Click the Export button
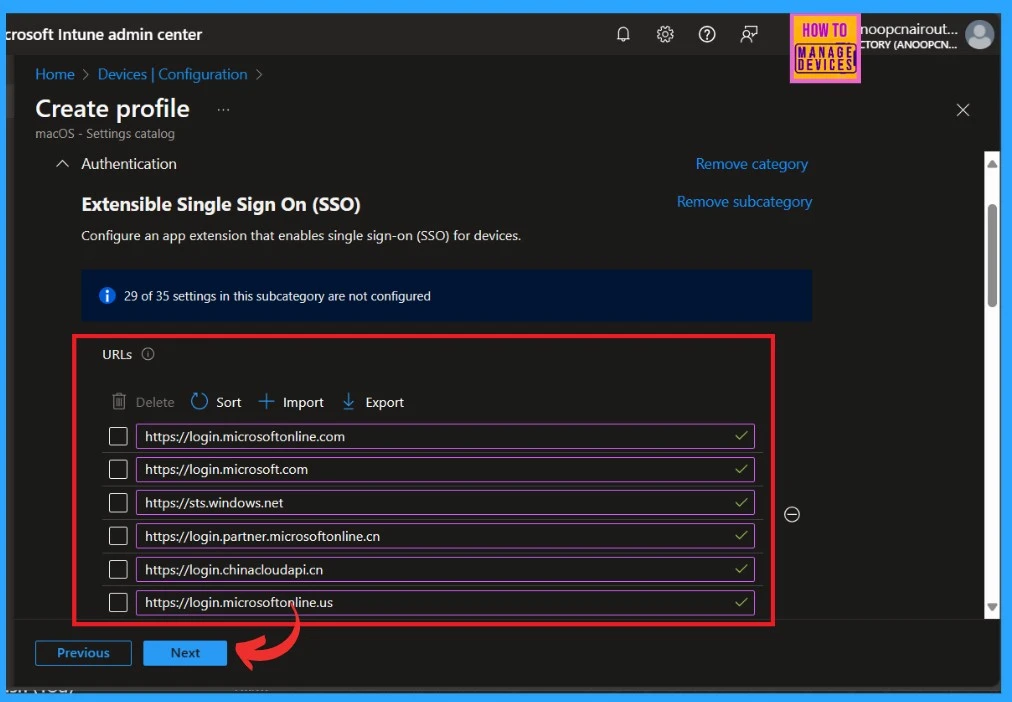The image size is (1012, 702). coord(372,402)
